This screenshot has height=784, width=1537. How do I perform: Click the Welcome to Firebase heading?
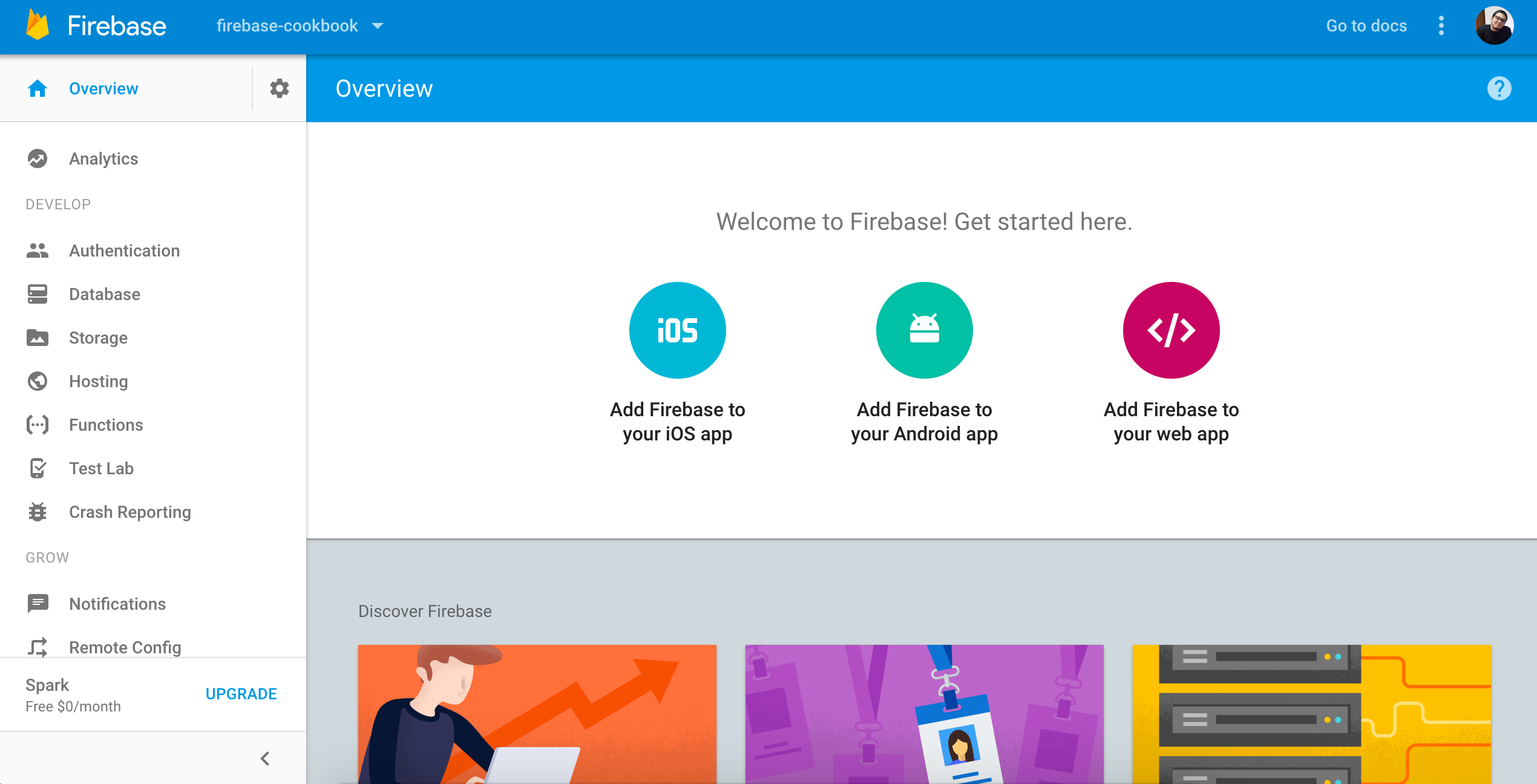coord(924,221)
